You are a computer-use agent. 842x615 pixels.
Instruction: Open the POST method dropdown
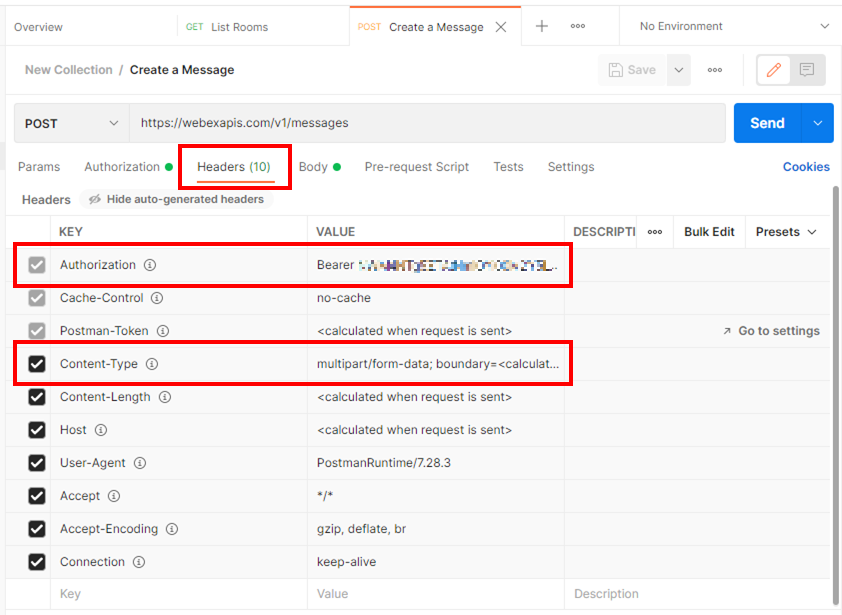[71, 123]
